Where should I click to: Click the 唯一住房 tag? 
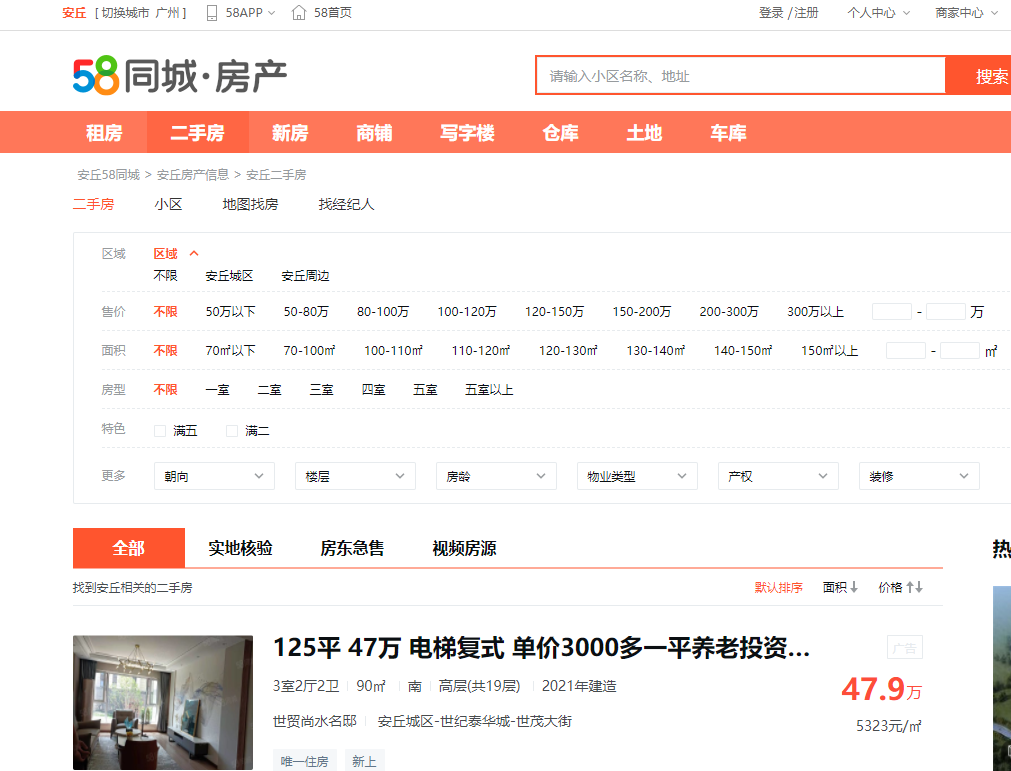[305, 761]
